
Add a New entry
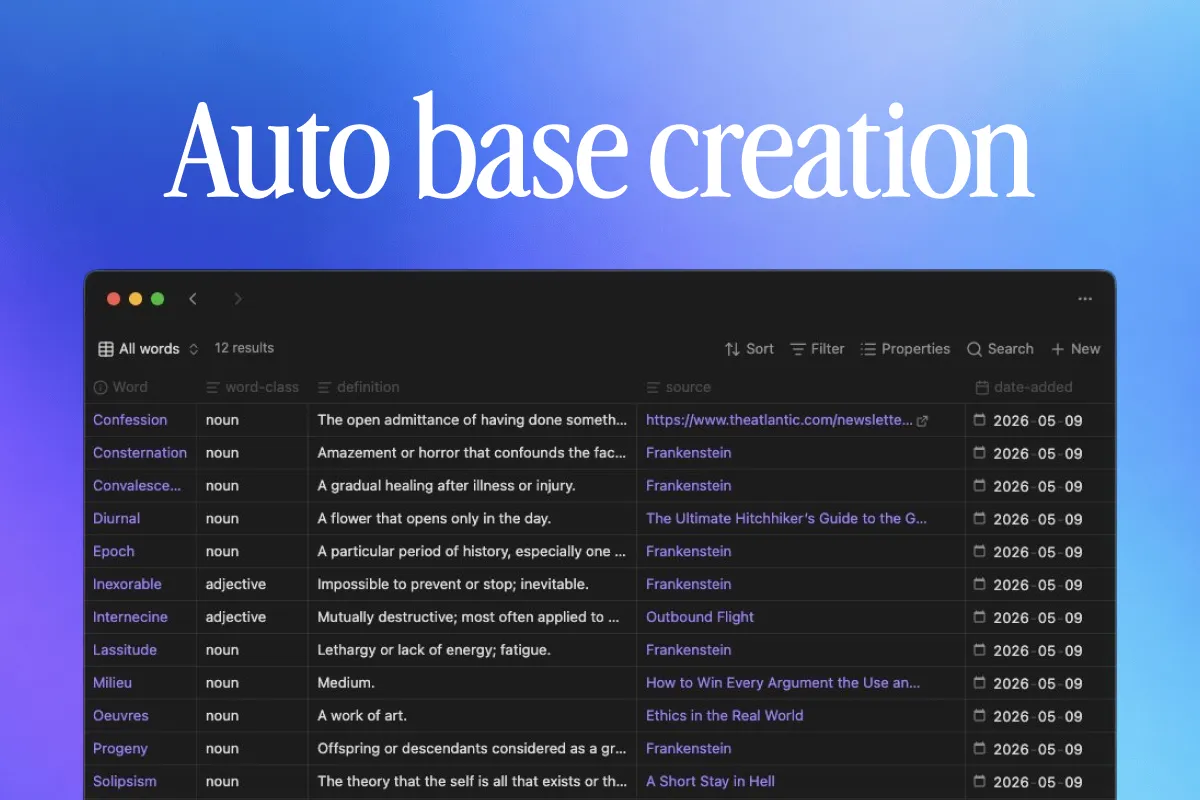[1075, 349]
